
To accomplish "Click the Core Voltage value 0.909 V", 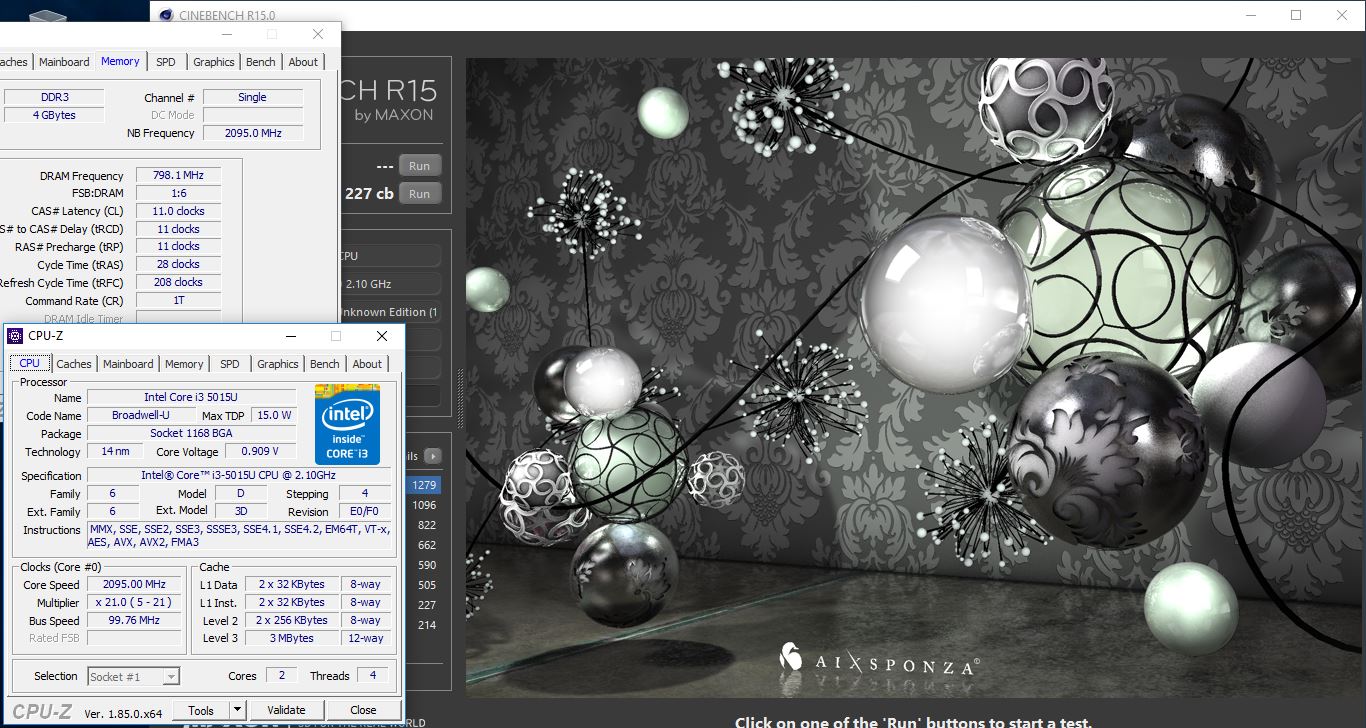I will click(261, 452).
